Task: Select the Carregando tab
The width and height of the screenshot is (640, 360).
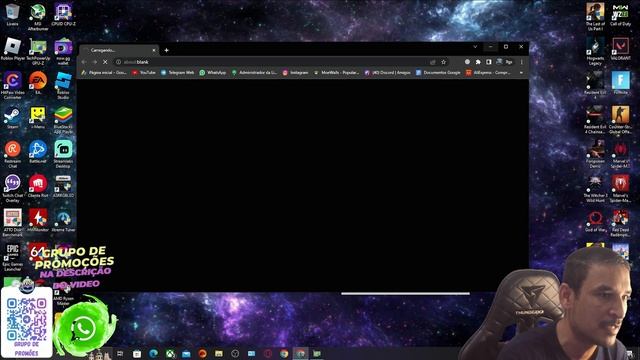Action: click(118, 50)
